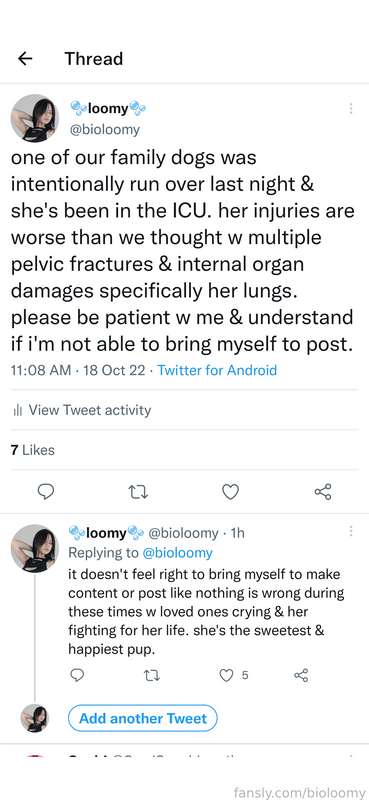Viewport: 369px width, 800px height.
Task: Retweet the main tweet
Action: point(138,492)
